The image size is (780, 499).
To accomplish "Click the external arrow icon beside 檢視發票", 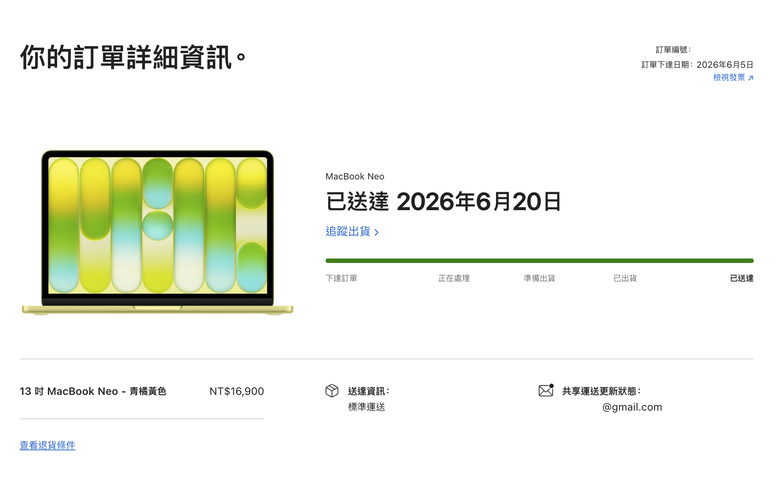I will point(751,78).
